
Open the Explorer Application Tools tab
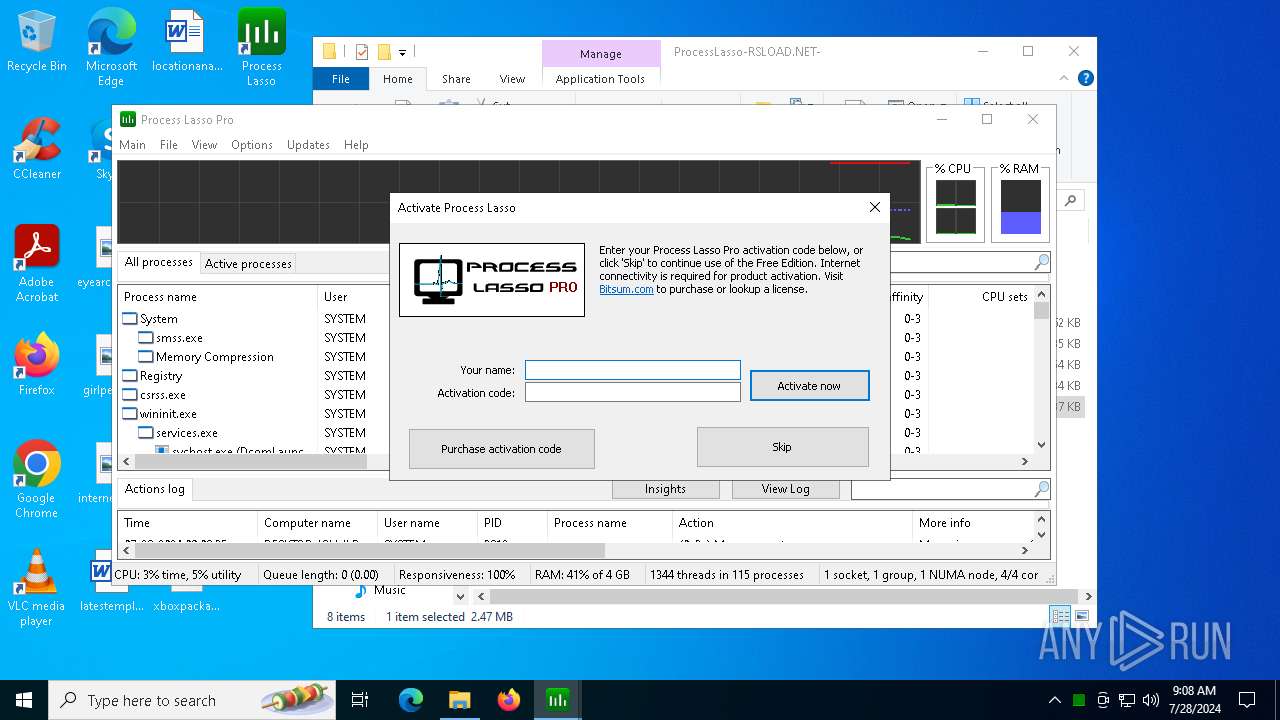[600, 79]
